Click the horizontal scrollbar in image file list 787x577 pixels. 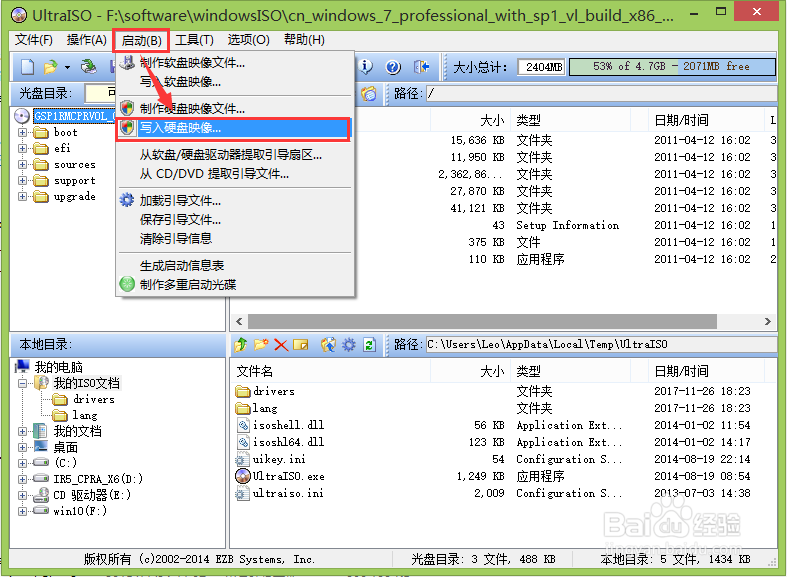click(x=482, y=321)
